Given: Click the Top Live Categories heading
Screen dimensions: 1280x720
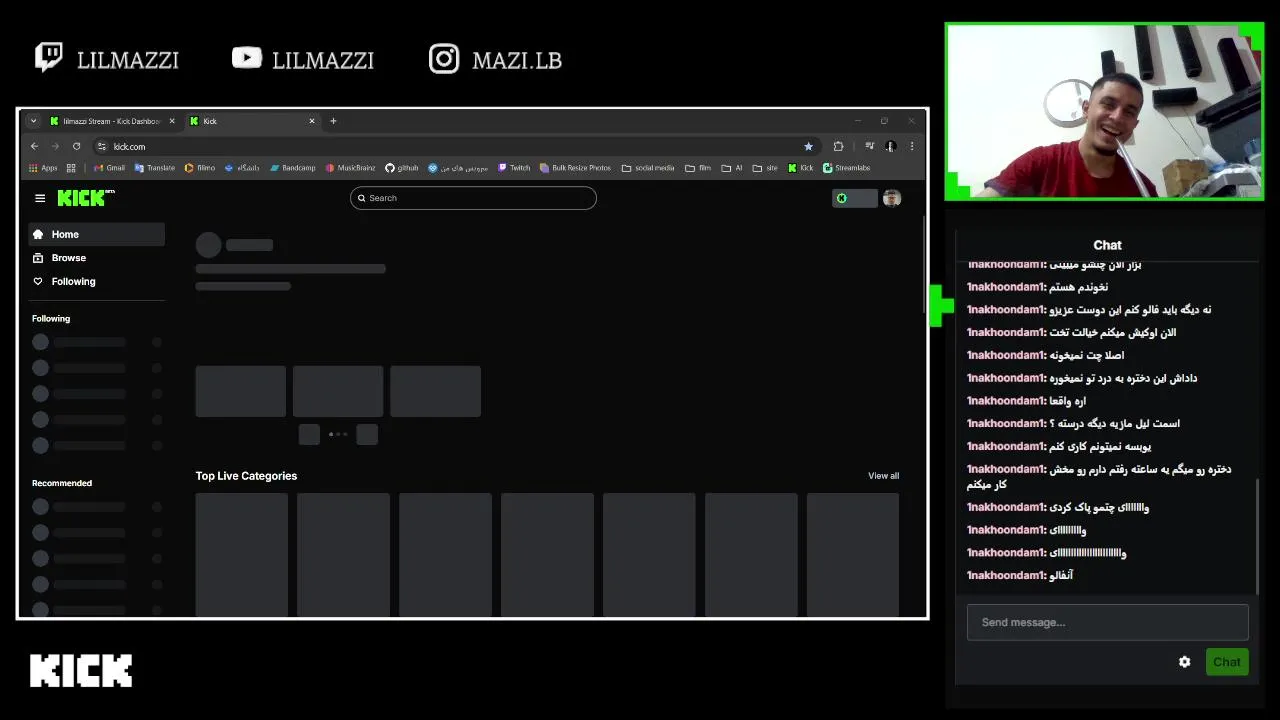Looking at the screenshot, I should click(246, 476).
